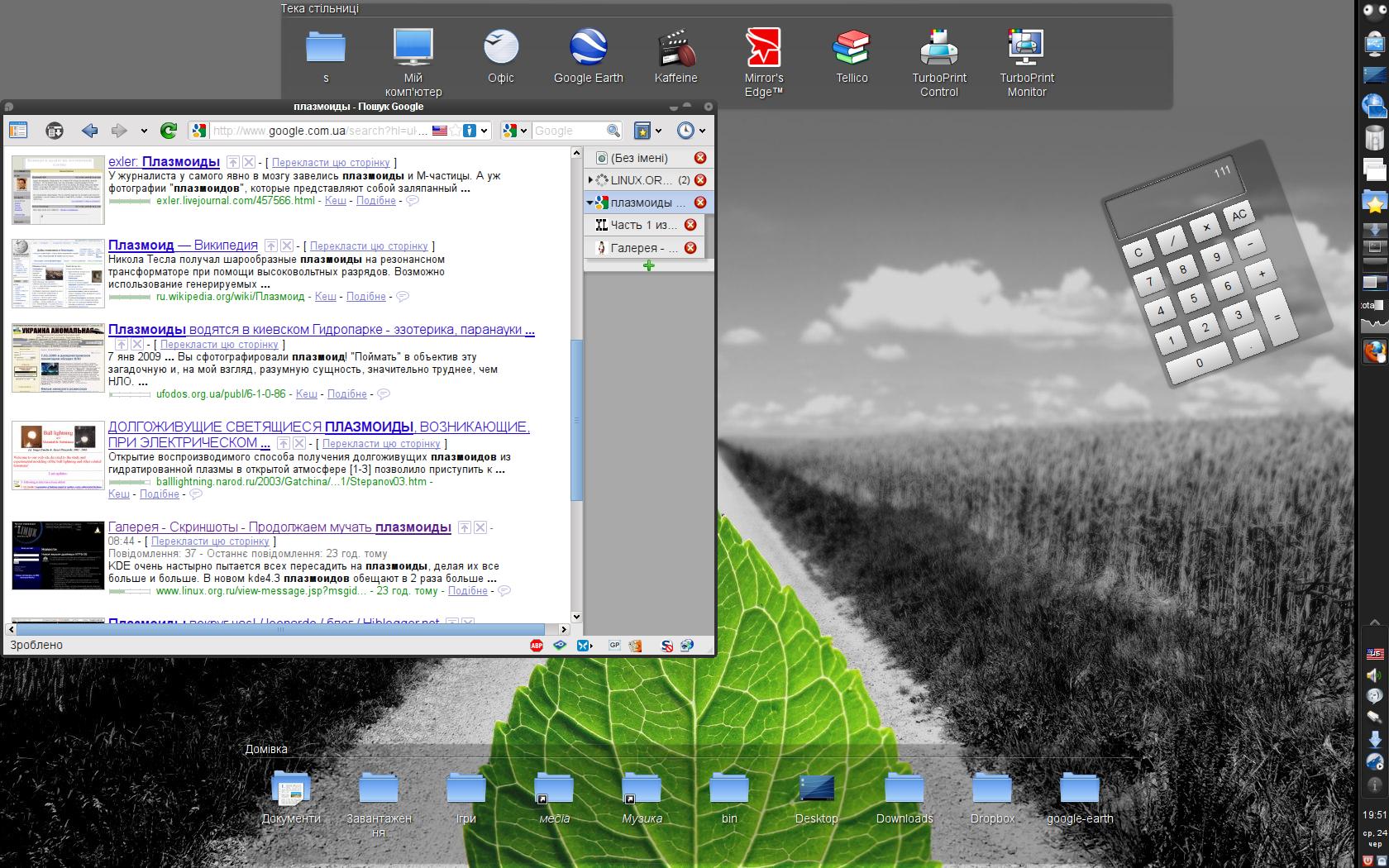
Task: Open the starred folder icon in right panel
Action: pyautogui.click(x=1374, y=203)
